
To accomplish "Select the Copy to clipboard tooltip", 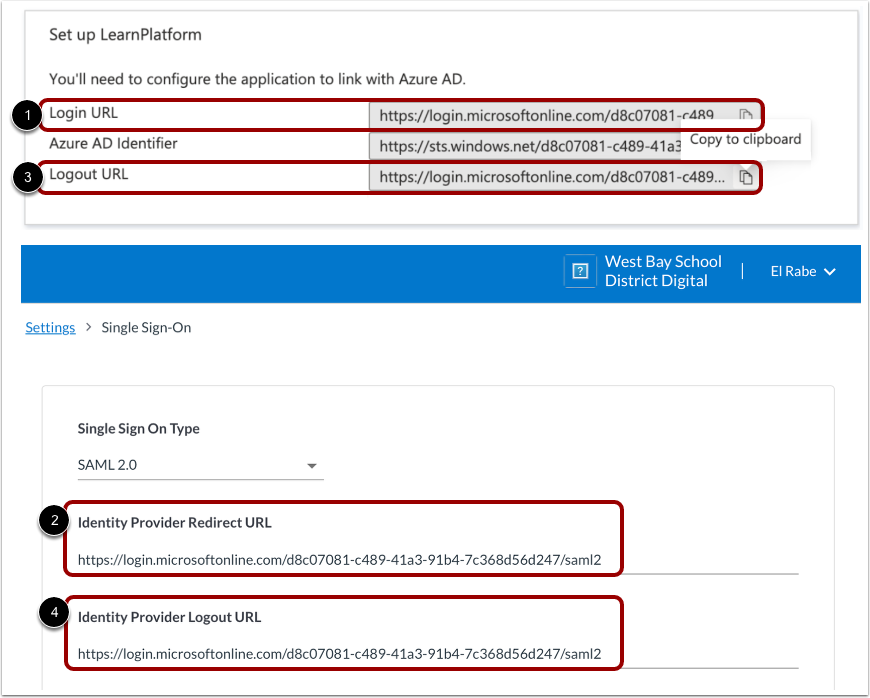I will point(745,140).
